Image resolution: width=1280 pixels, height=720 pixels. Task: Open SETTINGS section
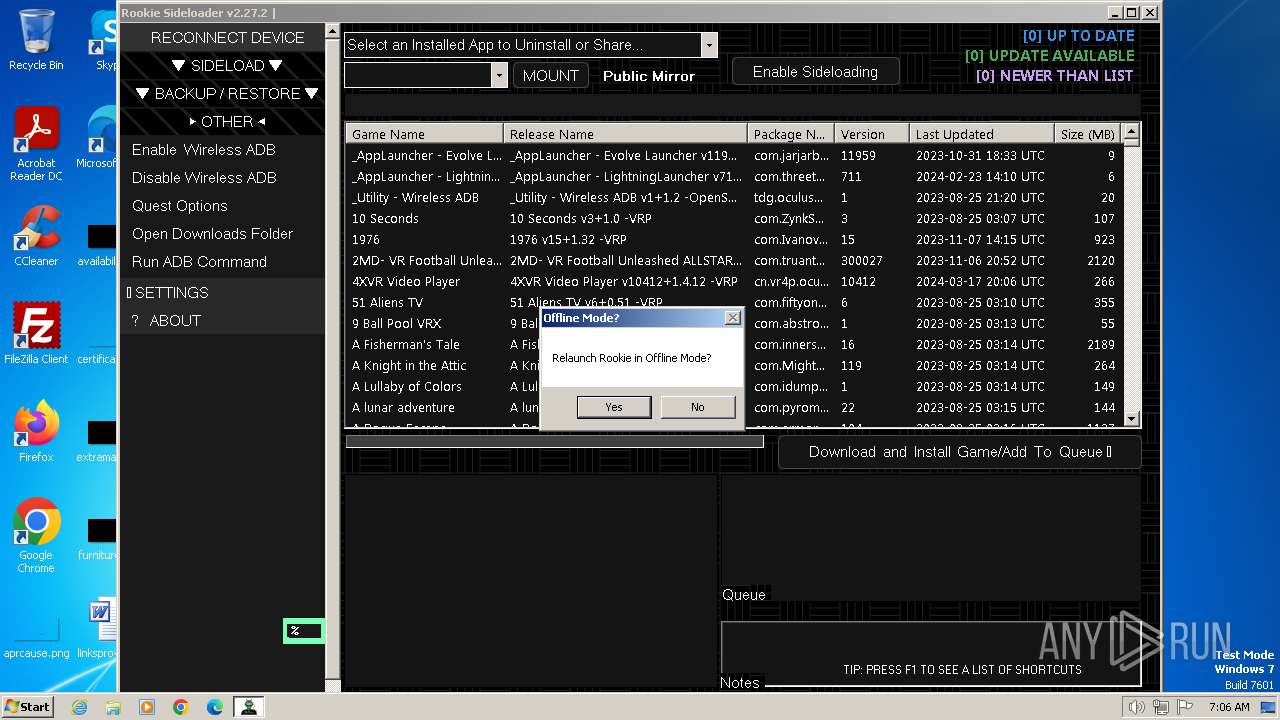223,292
